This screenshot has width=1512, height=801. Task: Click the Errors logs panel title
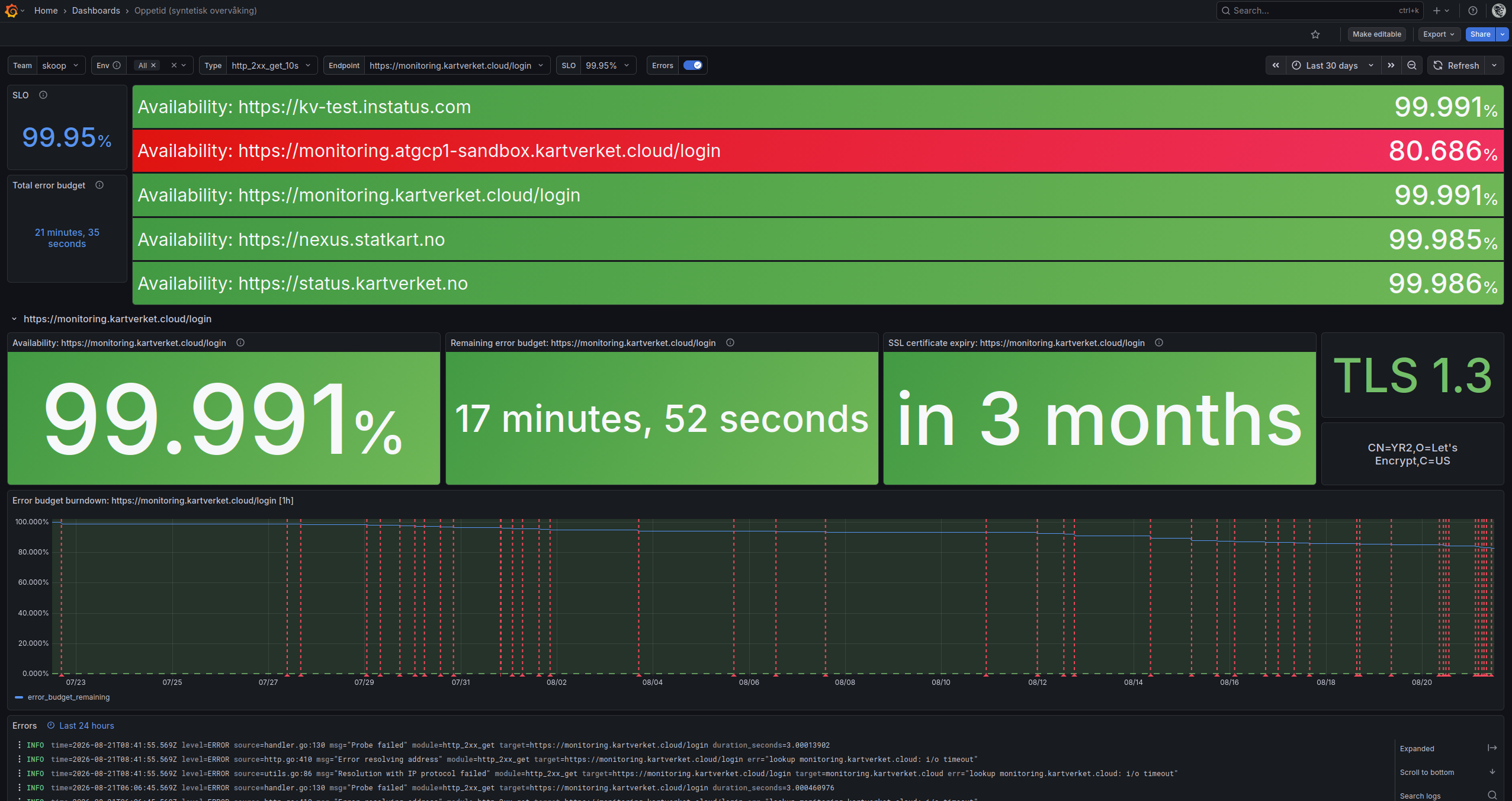[x=24, y=725]
